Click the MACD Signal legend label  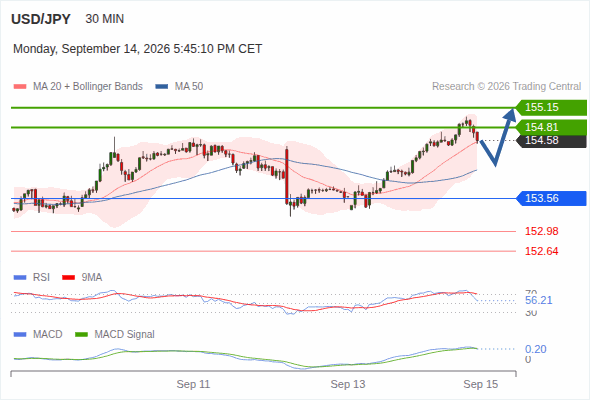[x=125, y=335]
